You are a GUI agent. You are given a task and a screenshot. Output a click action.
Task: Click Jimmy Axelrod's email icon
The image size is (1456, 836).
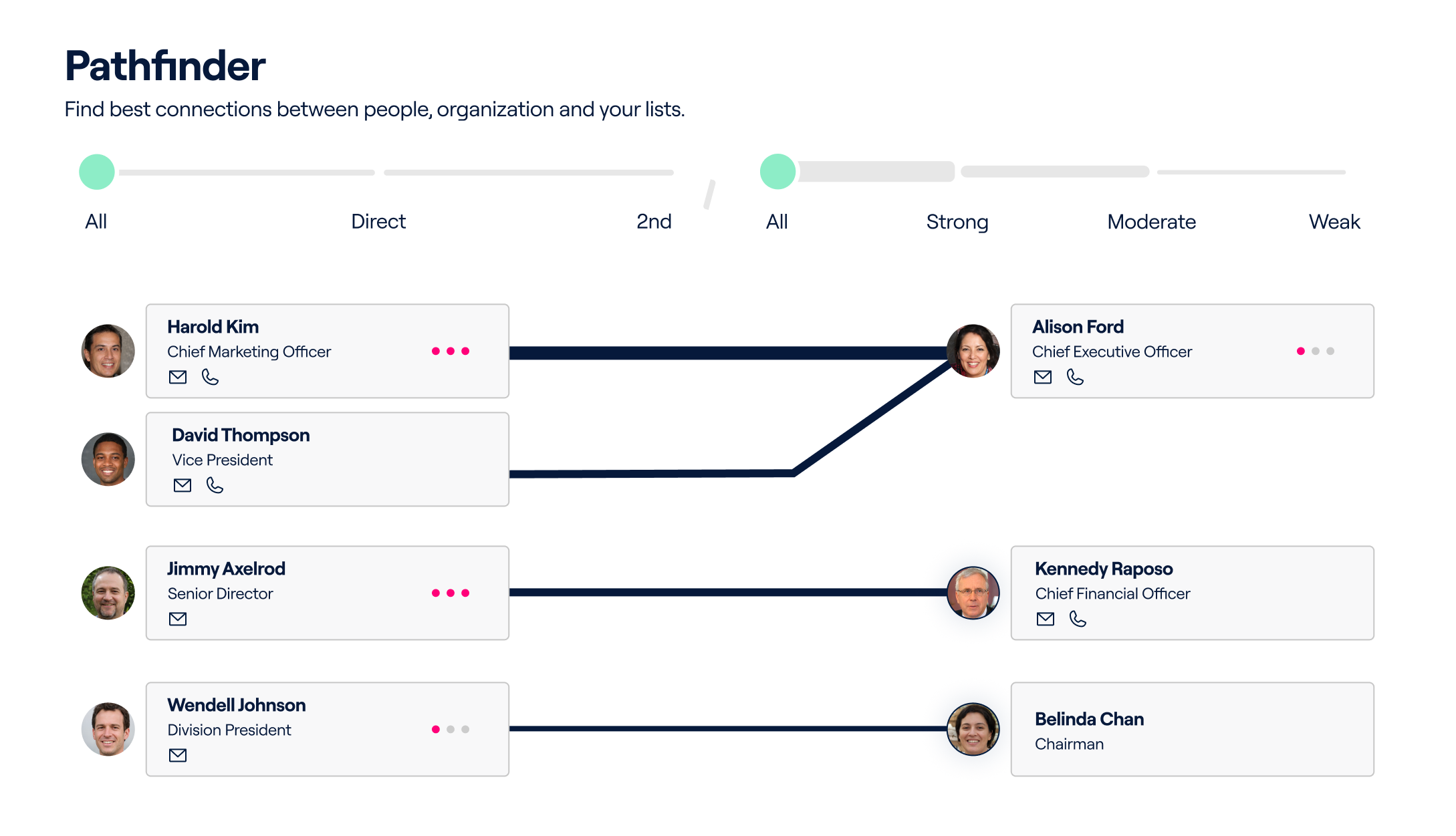coord(178,619)
